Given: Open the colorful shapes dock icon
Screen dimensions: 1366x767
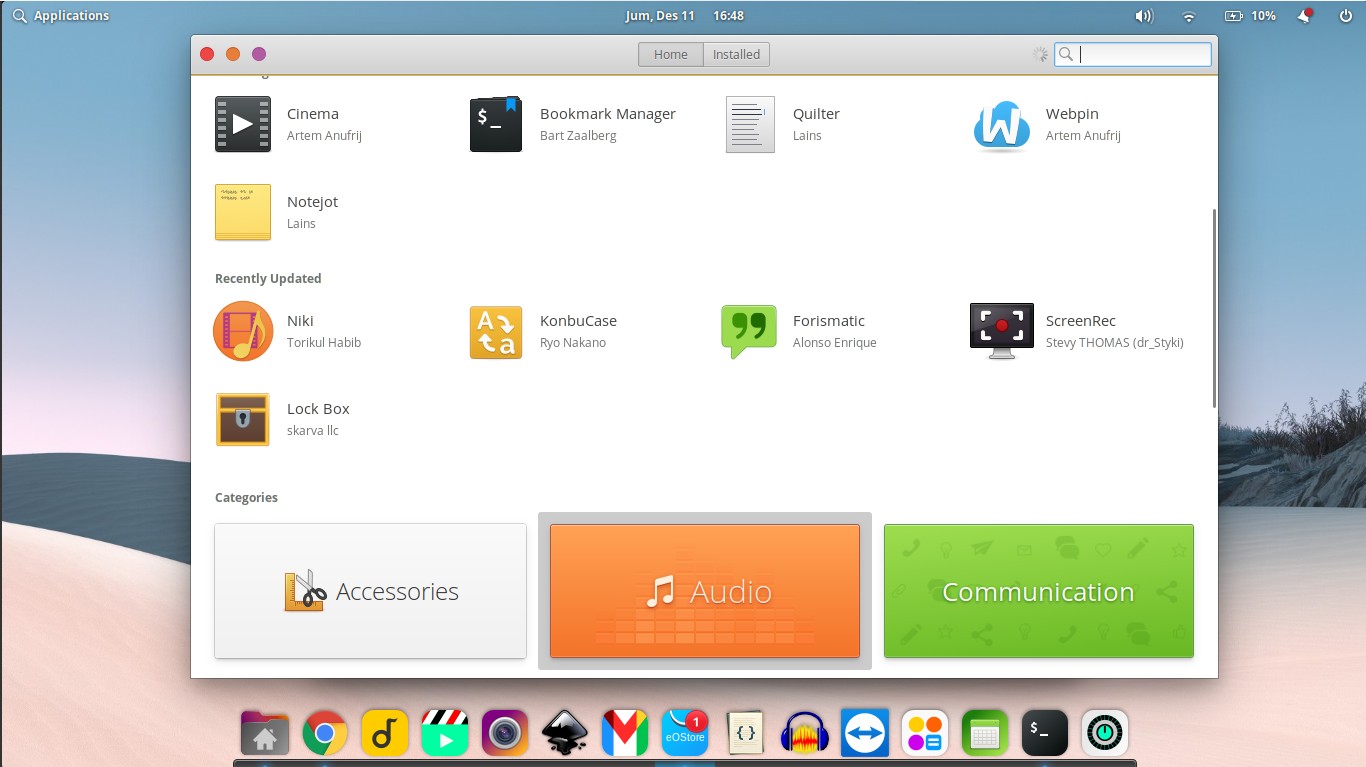Looking at the screenshot, I should (925, 734).
